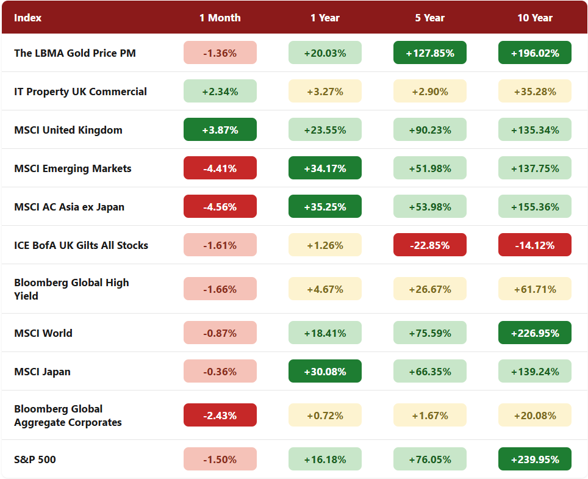This screenshot has height=479, width=588.
Task: Click the +30.08% MSCI Japan value
Action: point(325,371)
